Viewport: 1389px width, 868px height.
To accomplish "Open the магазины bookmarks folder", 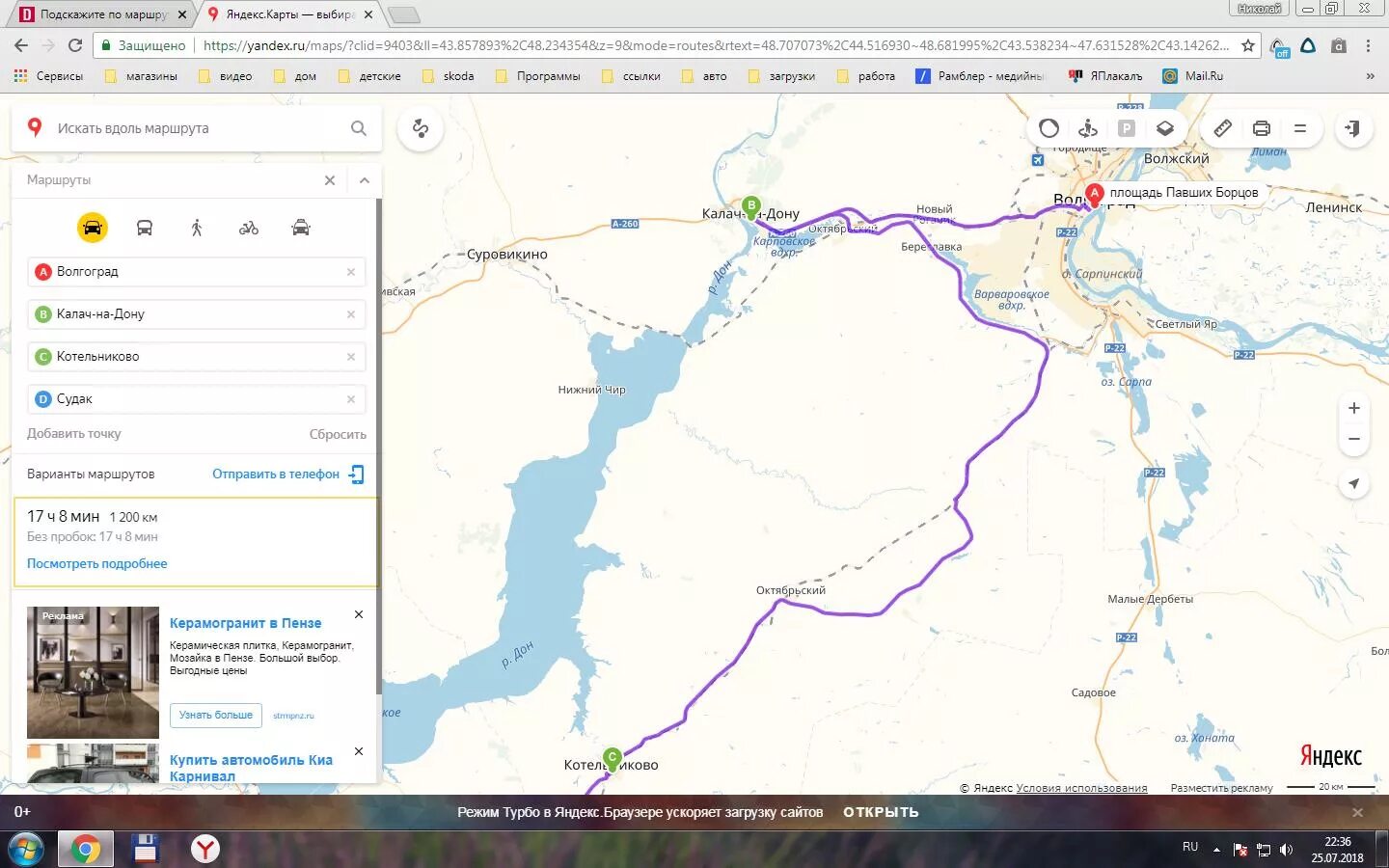I will click(141, 76).
